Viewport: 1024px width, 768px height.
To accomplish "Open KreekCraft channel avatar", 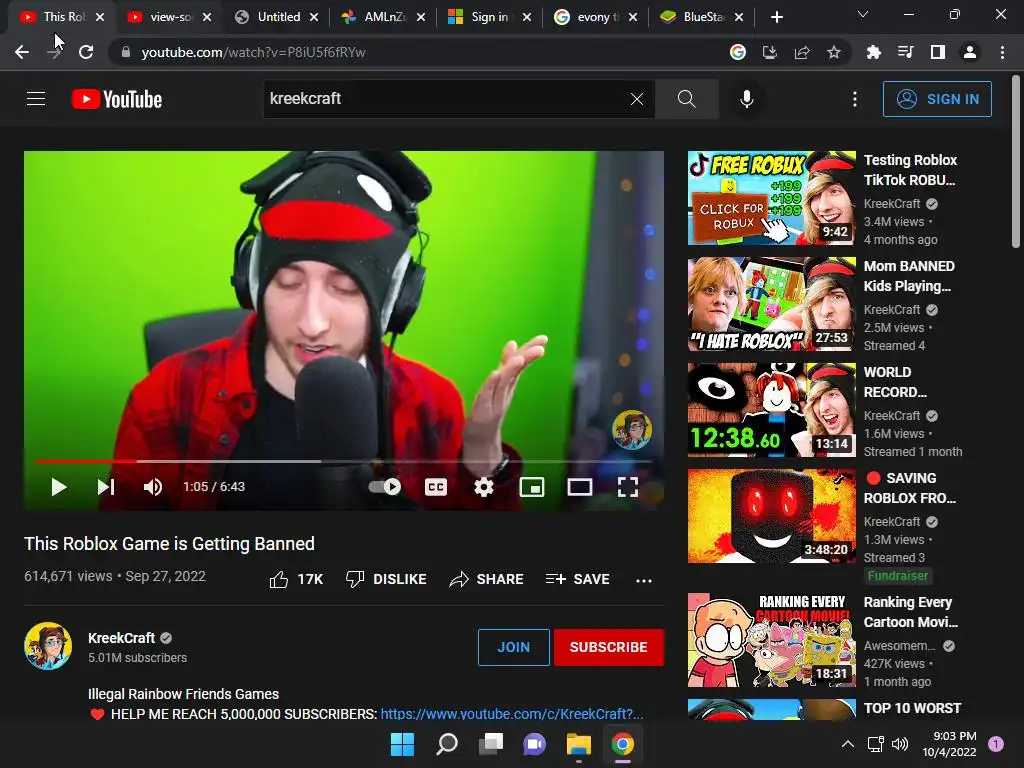I will tap(48, 646).
